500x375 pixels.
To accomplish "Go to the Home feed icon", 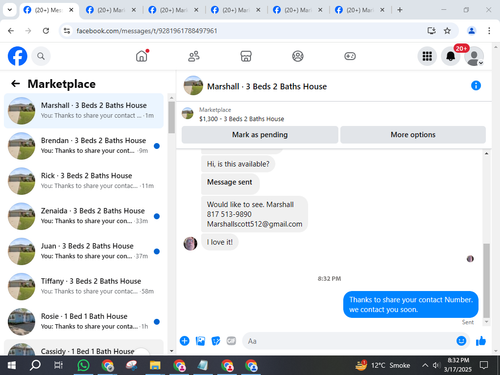I will (x=142, y=56).
